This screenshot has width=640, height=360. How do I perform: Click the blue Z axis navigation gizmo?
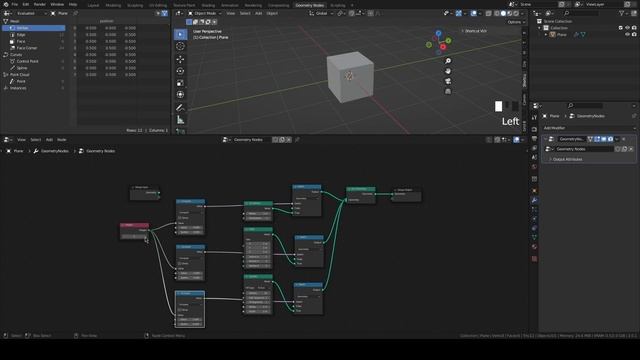pyautogui.click(x=438, y=33)
